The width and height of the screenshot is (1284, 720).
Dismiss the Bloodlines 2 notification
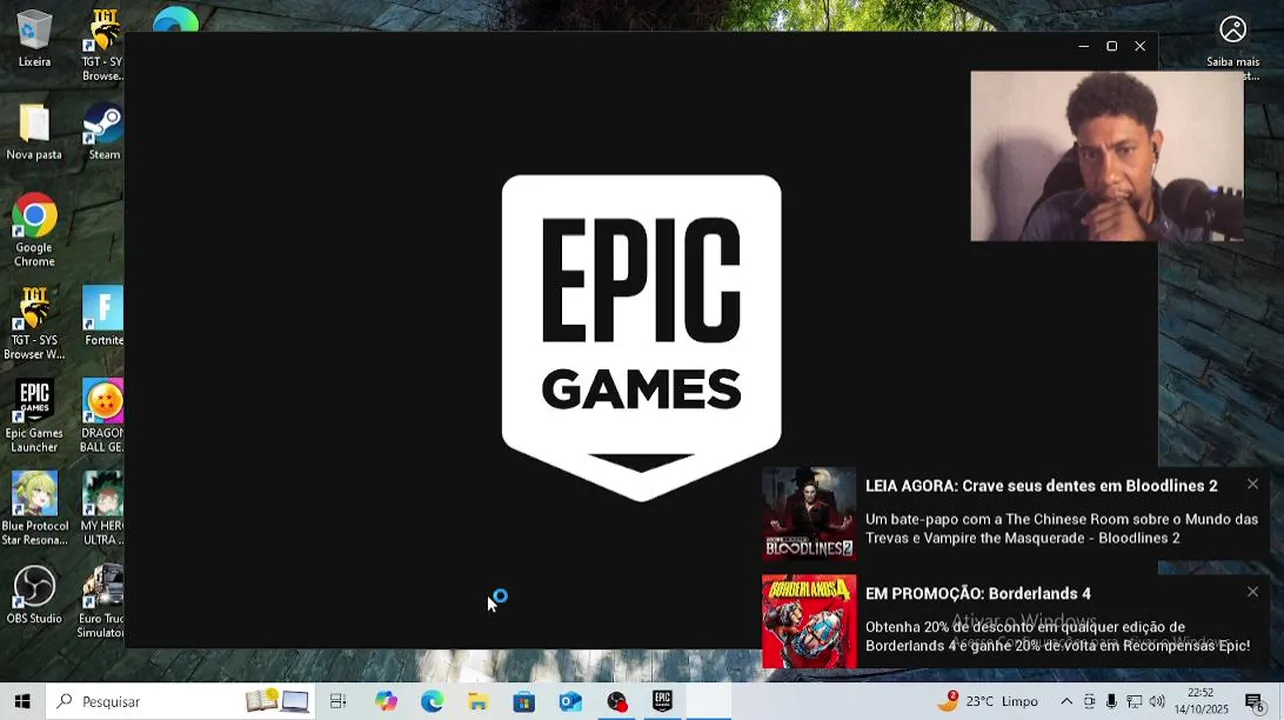[1253, 484]
